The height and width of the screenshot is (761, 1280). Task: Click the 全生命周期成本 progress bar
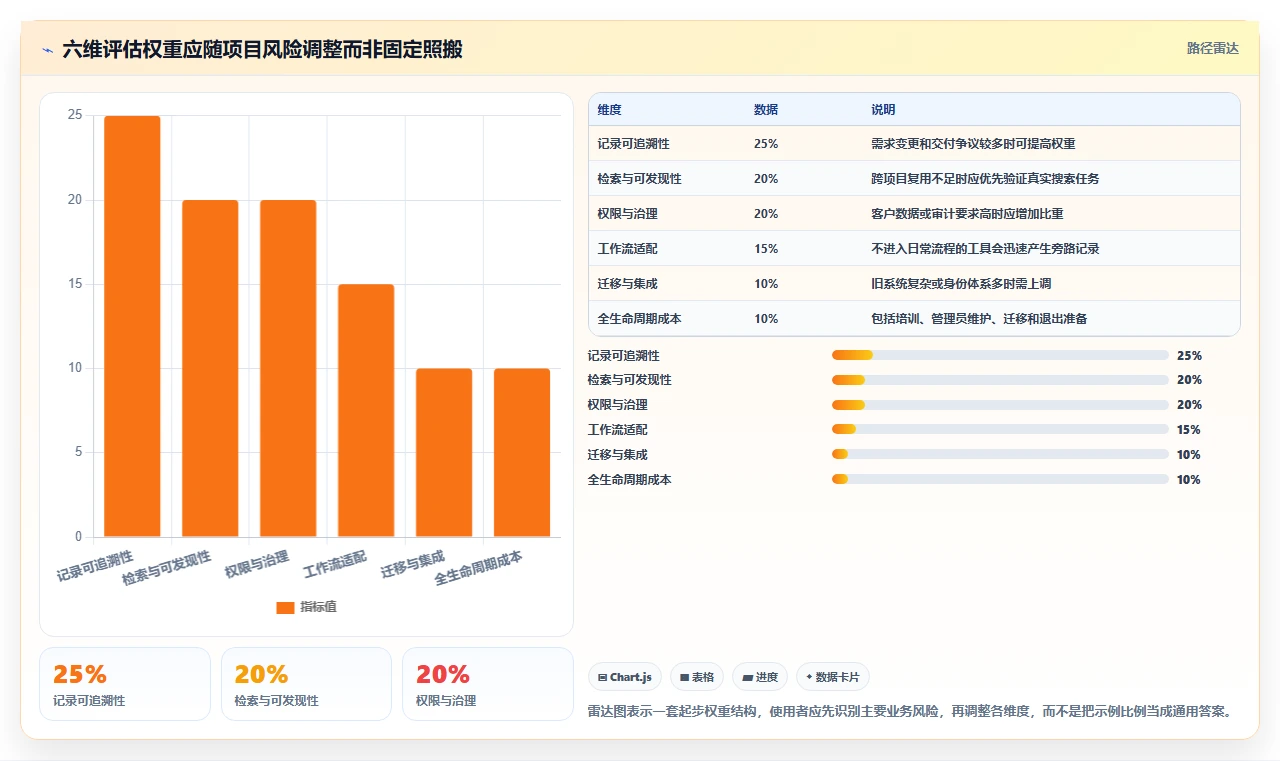point(1000,480)
